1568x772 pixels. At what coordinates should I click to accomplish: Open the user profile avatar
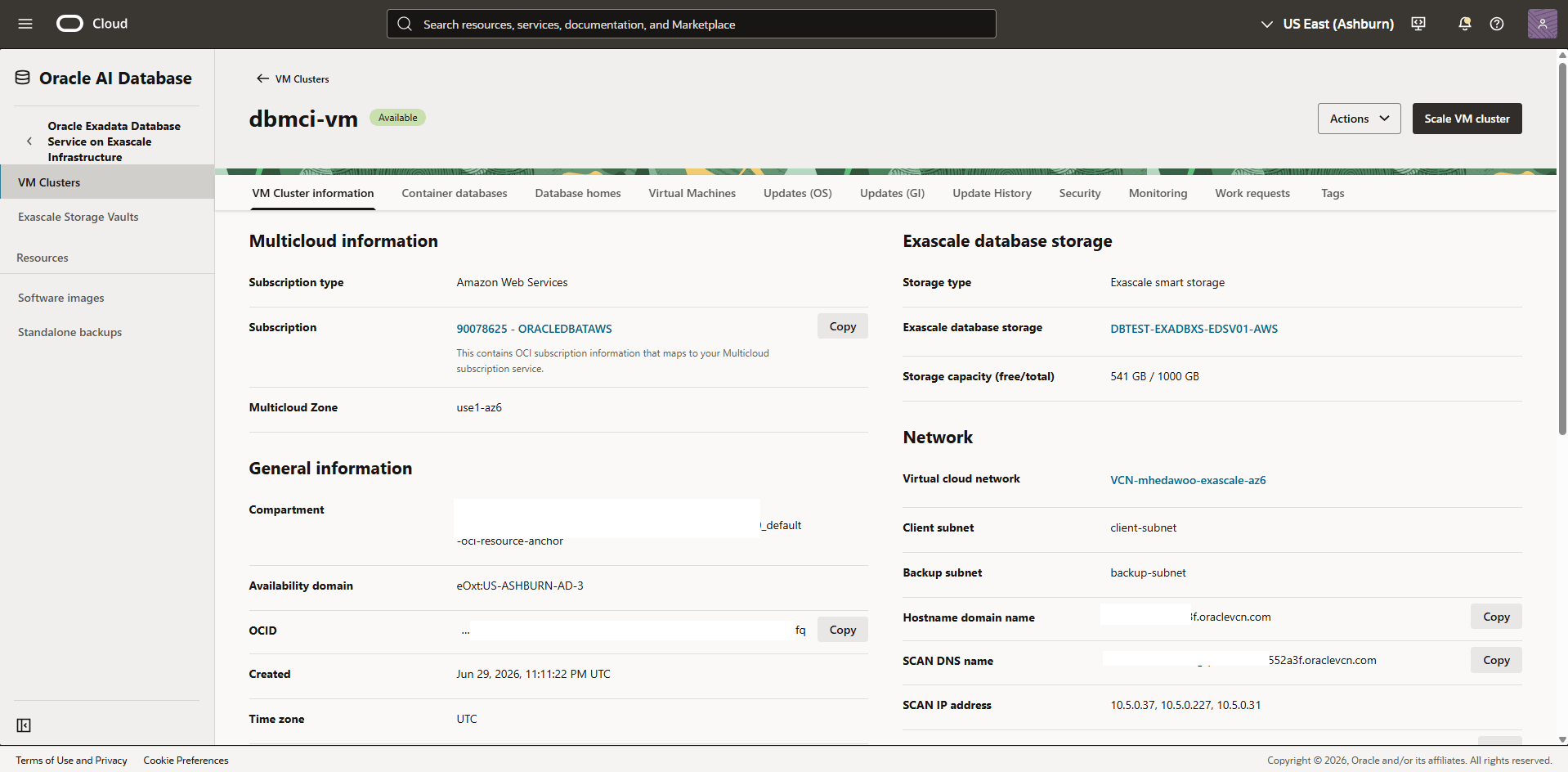[1542, 24]
